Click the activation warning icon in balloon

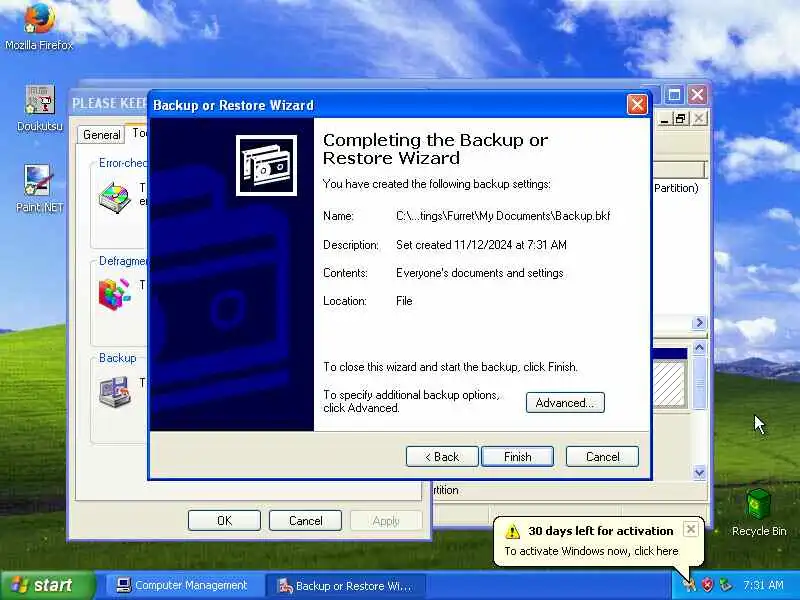(512, 532)
